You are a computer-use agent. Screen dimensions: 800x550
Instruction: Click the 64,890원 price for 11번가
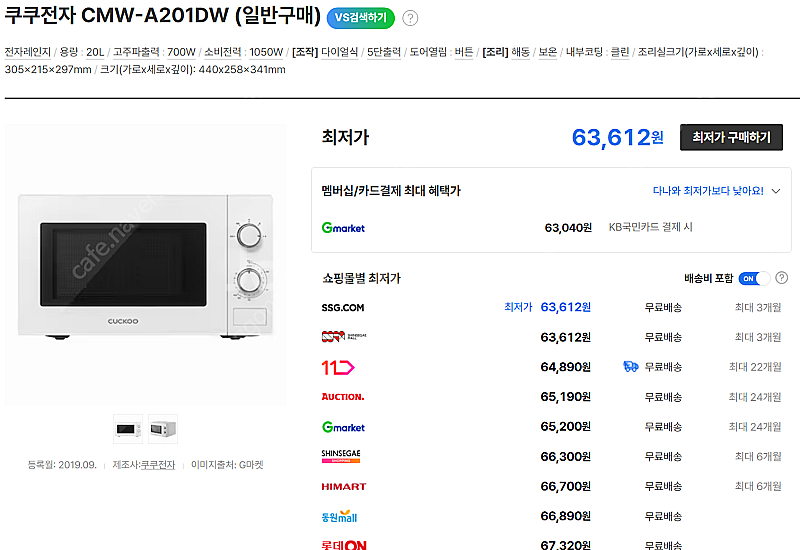coord(565,367)
